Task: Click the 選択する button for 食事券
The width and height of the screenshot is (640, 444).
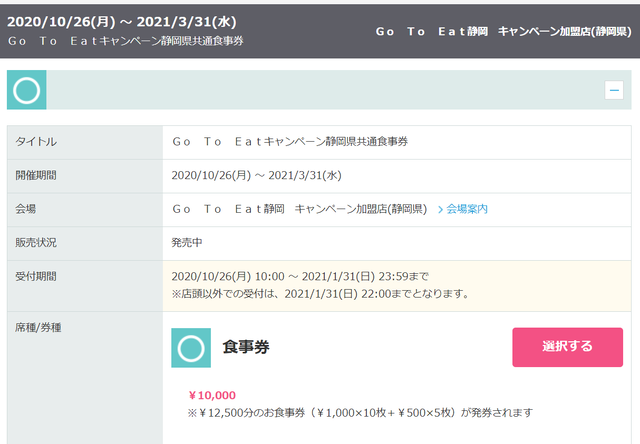Action: coord(567,347)
